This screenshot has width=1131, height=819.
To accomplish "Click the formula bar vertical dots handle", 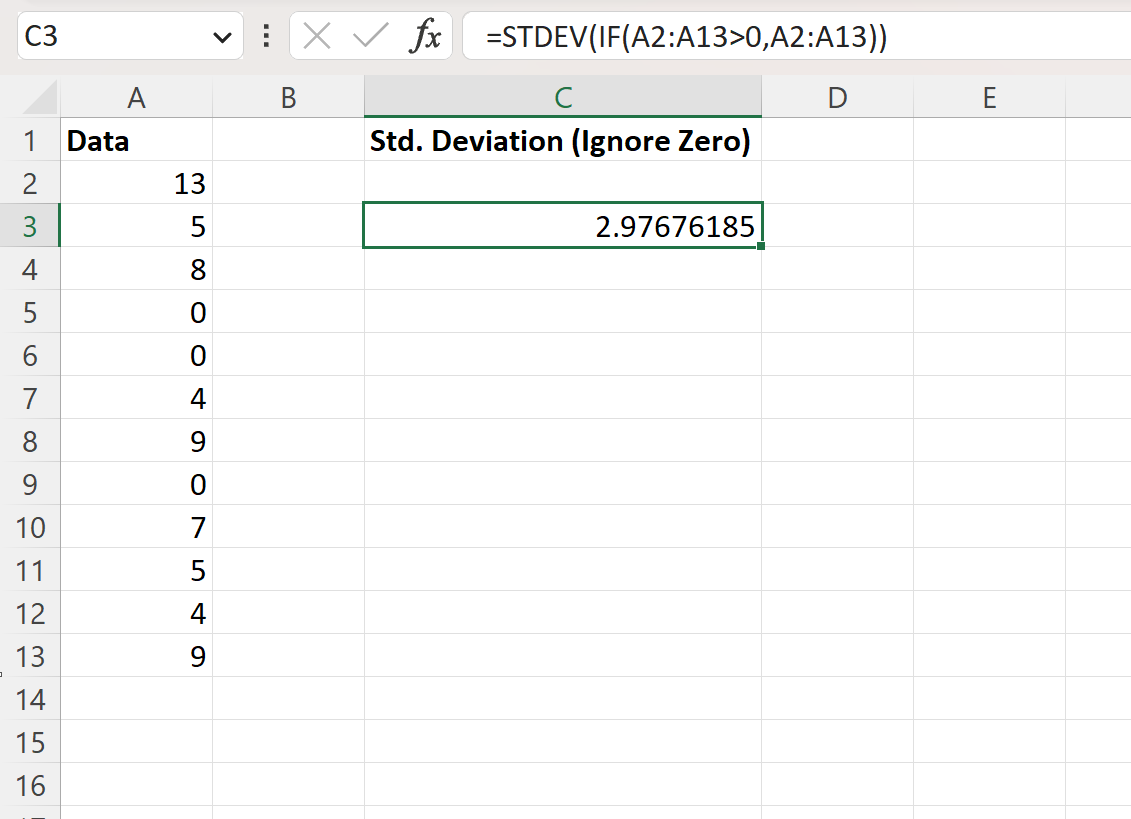I will point(266,37).
